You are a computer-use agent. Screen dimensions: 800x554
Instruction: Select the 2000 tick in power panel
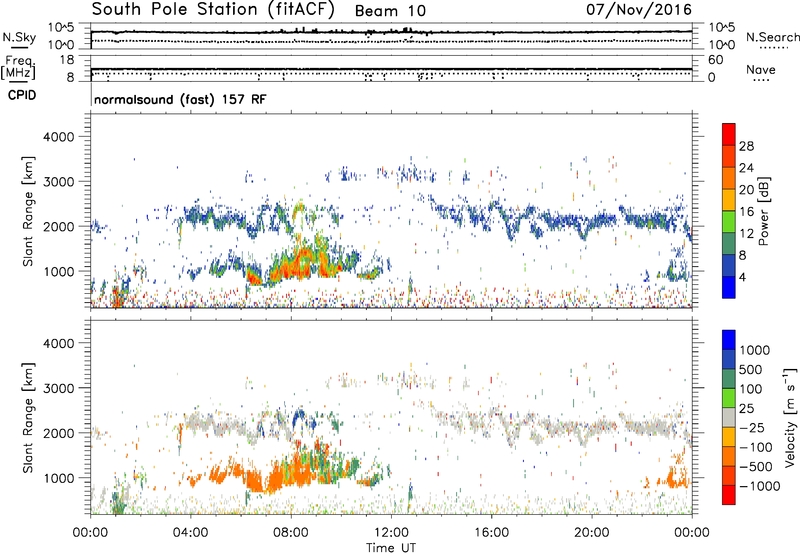tap(58, 226)
